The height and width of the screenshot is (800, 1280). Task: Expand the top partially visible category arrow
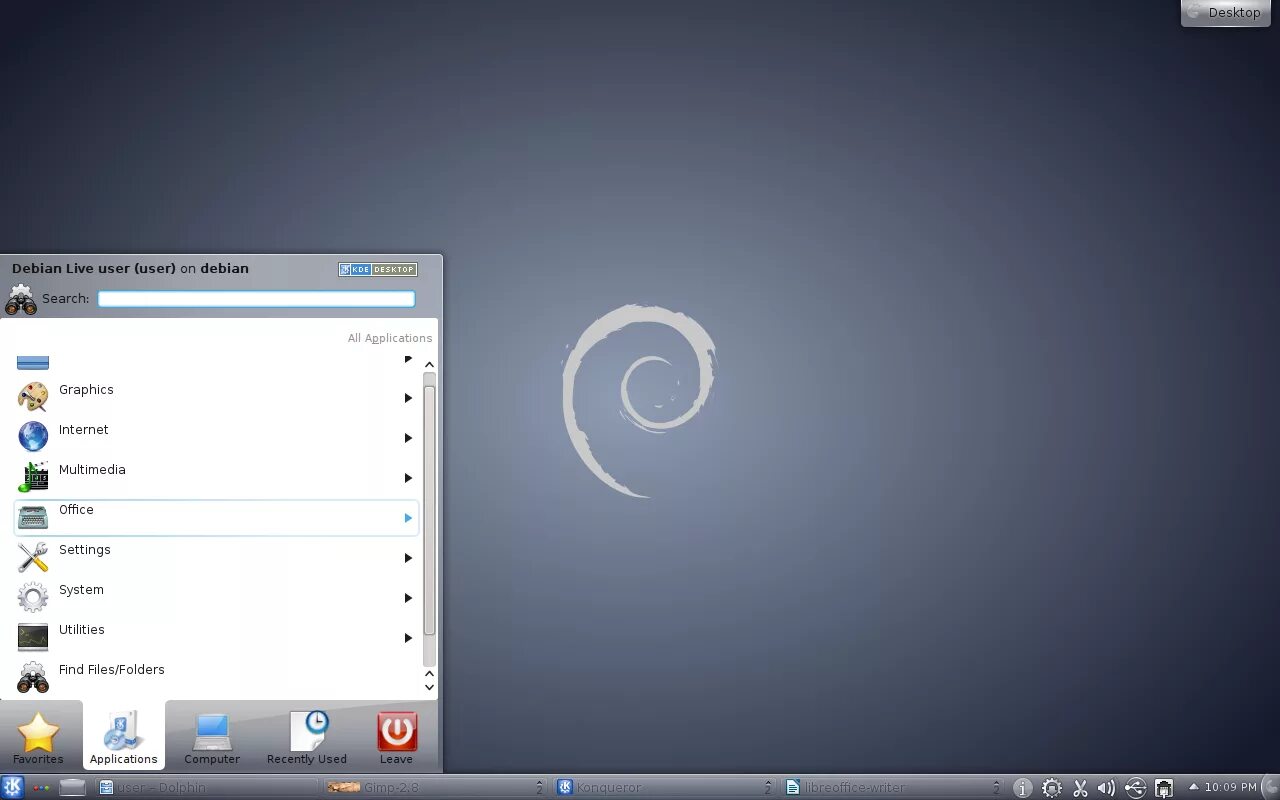(x=408, y=358)
